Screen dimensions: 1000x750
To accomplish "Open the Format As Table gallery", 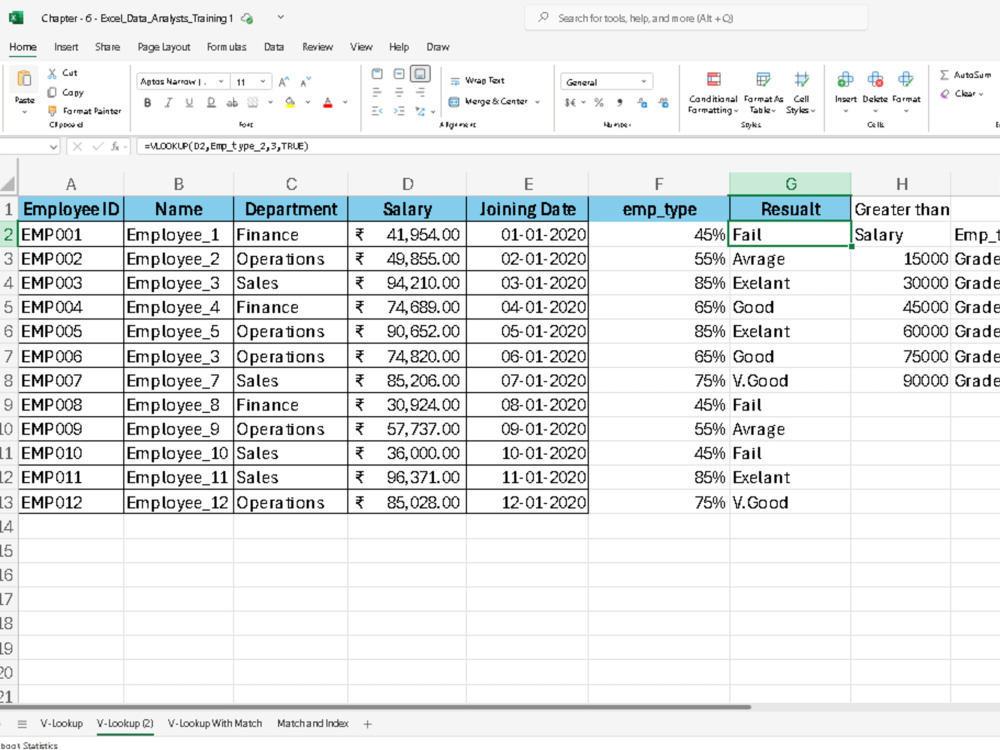I will tap(763, 92).
